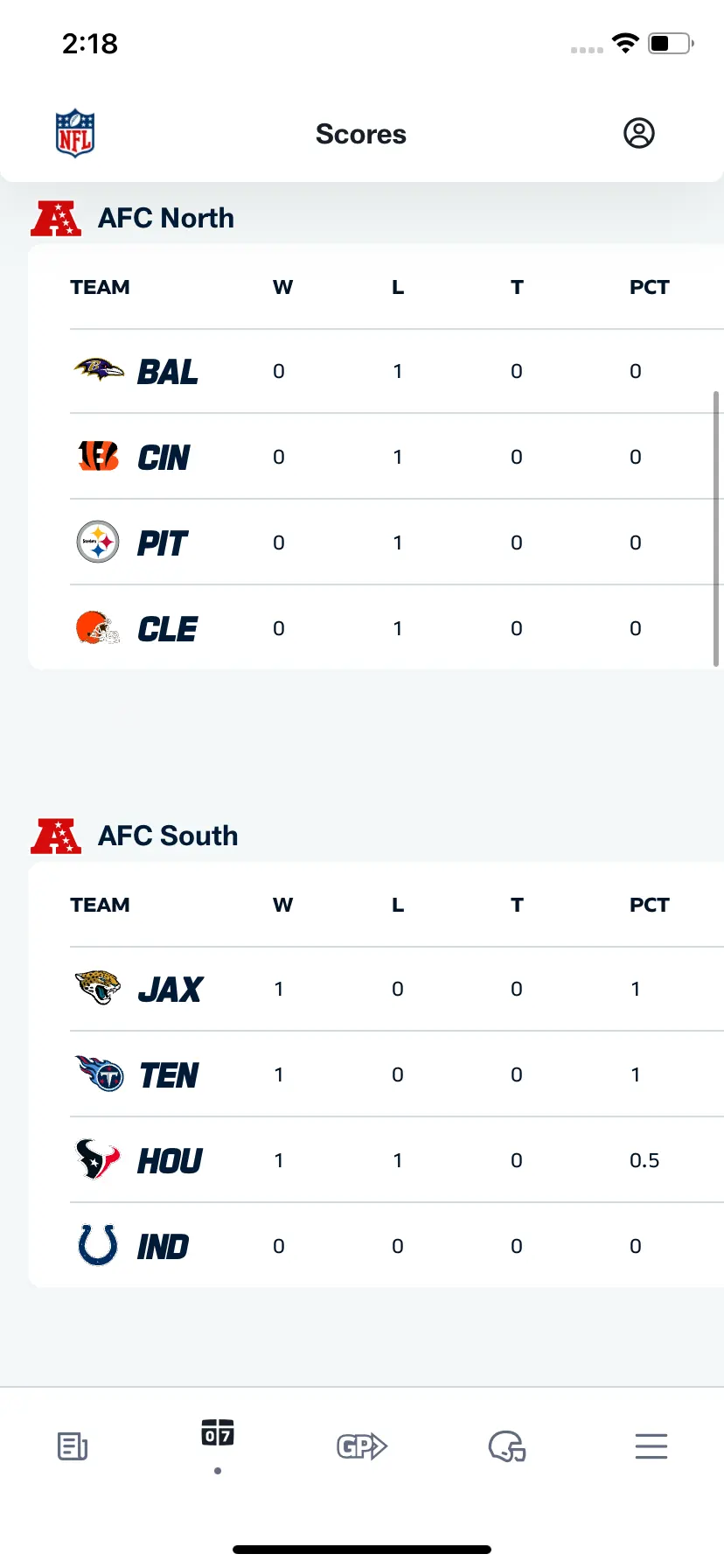The height and width of the screenshot is (1568, 724).
Task: Click the vertical scrollbar beside AFC North table
Action: click(716, 528)
